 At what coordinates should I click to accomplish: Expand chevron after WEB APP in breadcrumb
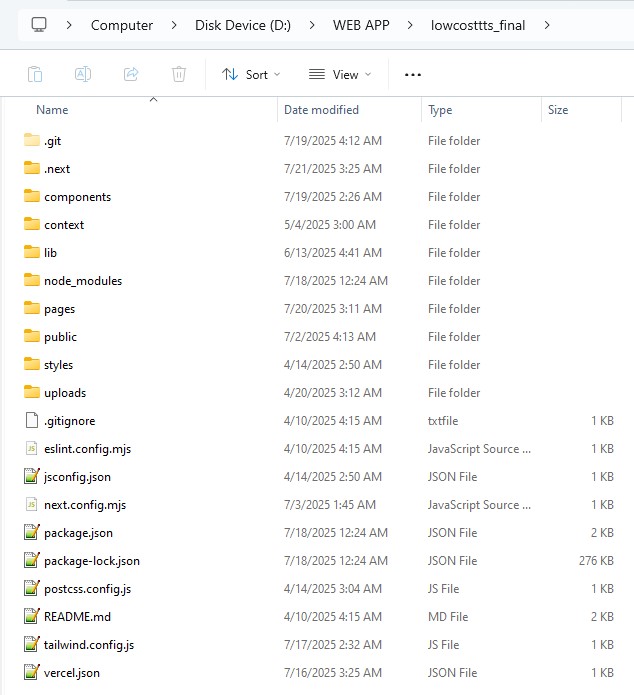tap(408, 25)
